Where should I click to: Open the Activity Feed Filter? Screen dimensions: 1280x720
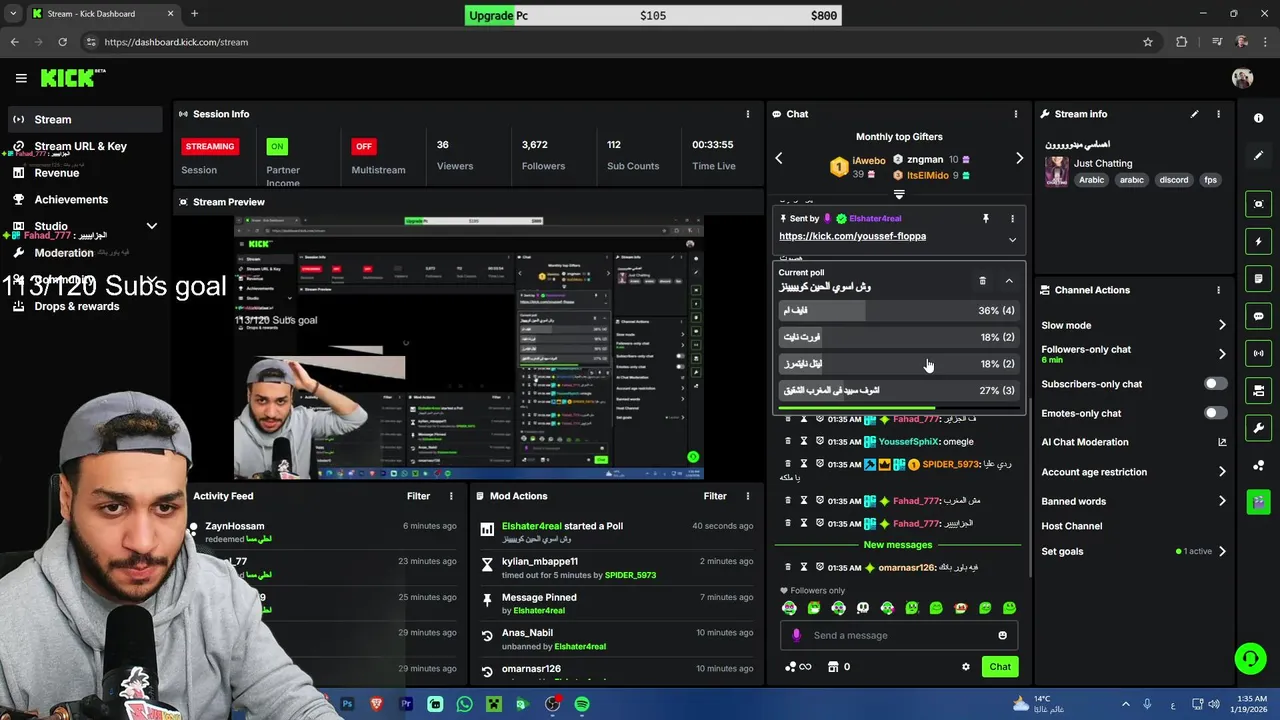pyautogui.click(x=418, y=496)
